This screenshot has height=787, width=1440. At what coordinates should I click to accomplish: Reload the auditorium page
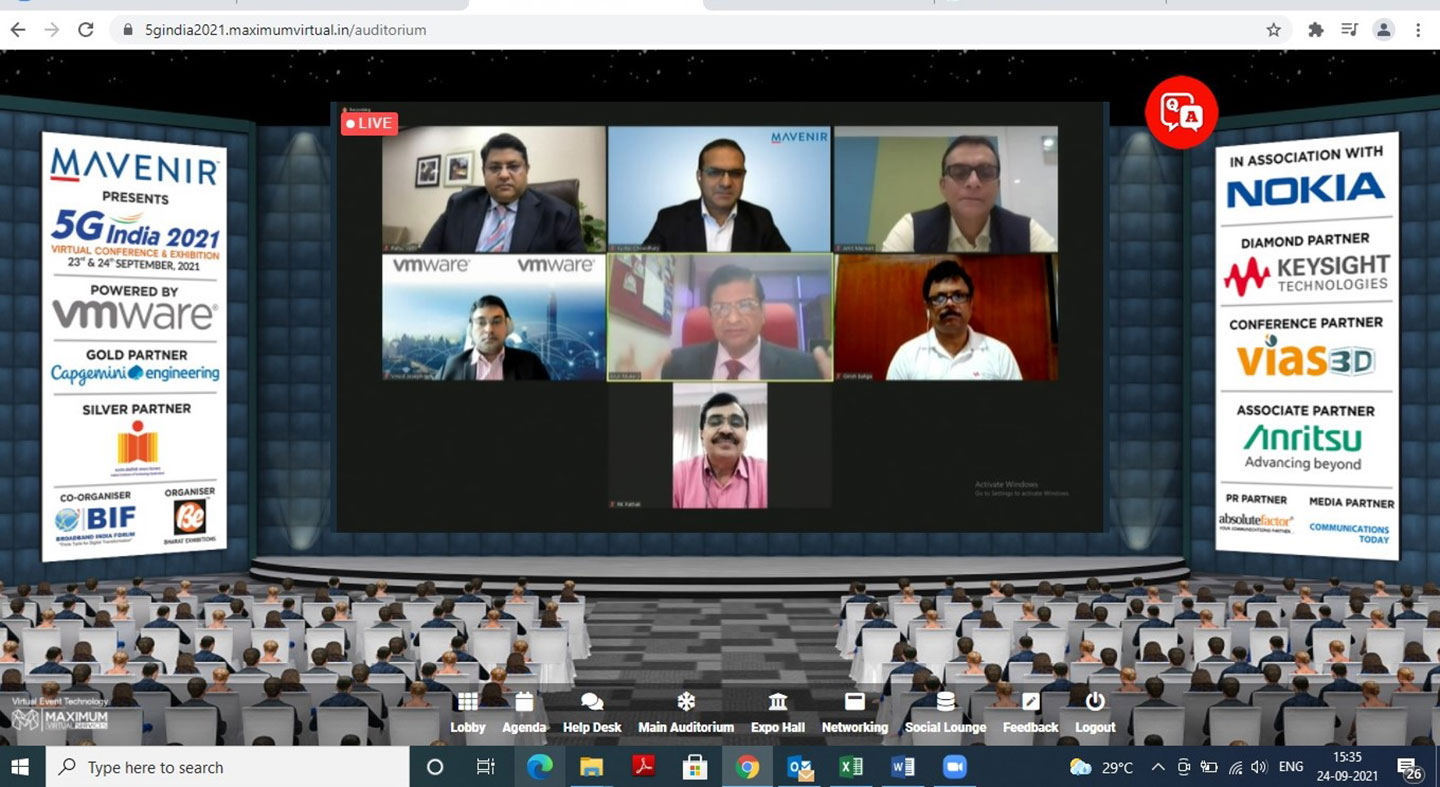[x=86, y=30]
